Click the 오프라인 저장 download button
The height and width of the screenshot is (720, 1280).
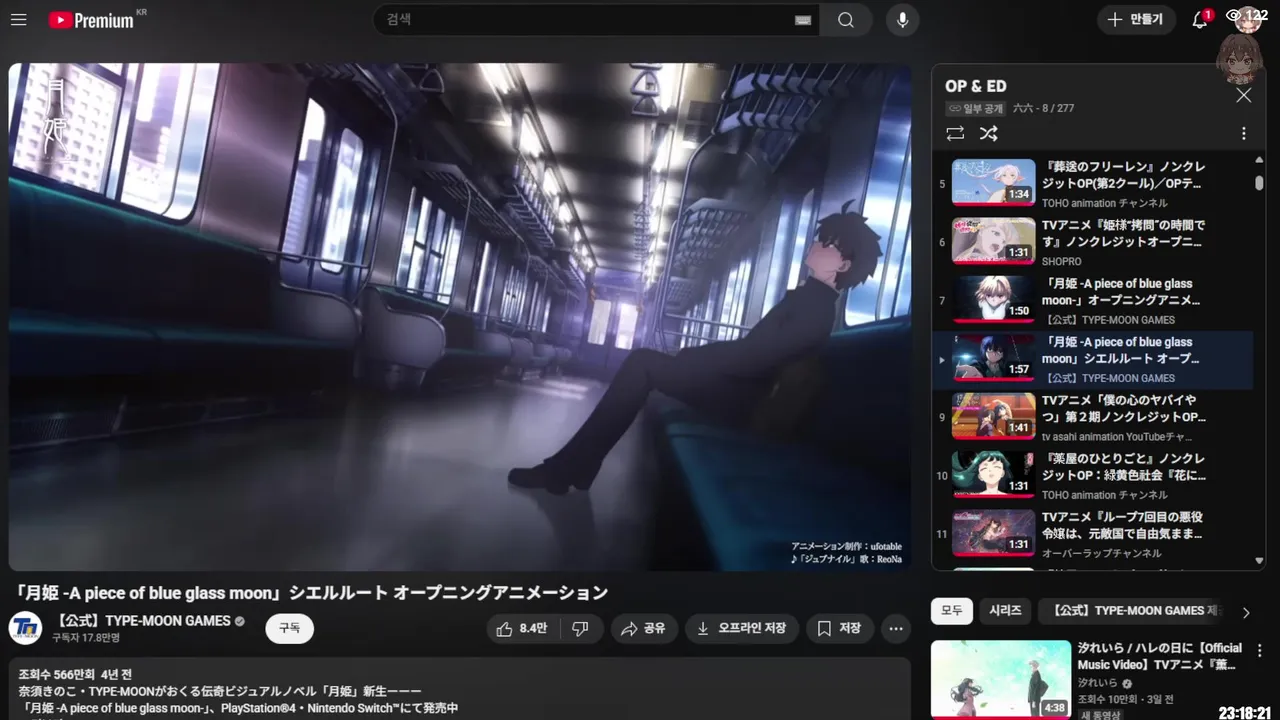pyautogui.click(x=742, y=628)
